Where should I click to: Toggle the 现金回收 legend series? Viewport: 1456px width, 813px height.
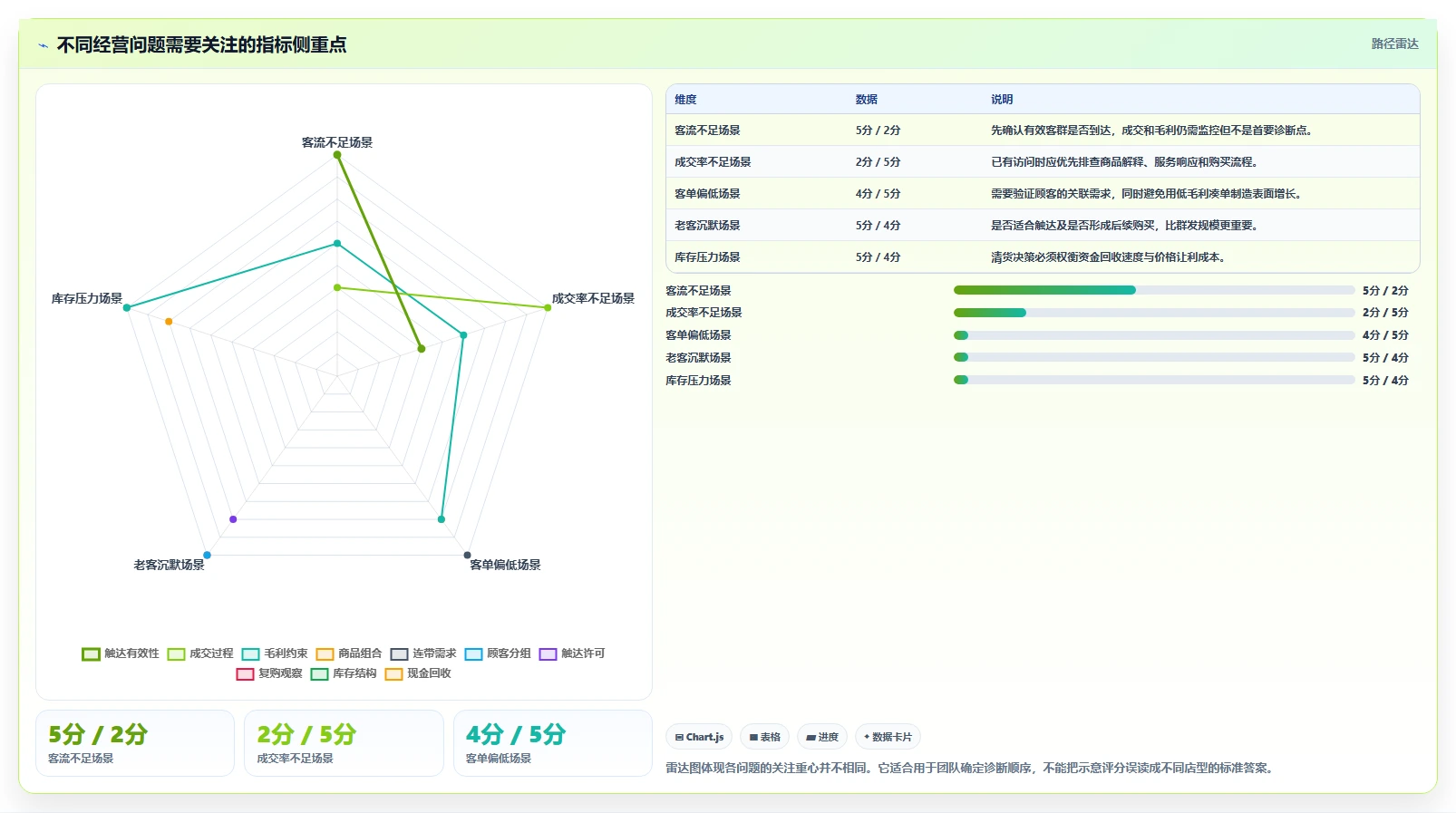417,673
